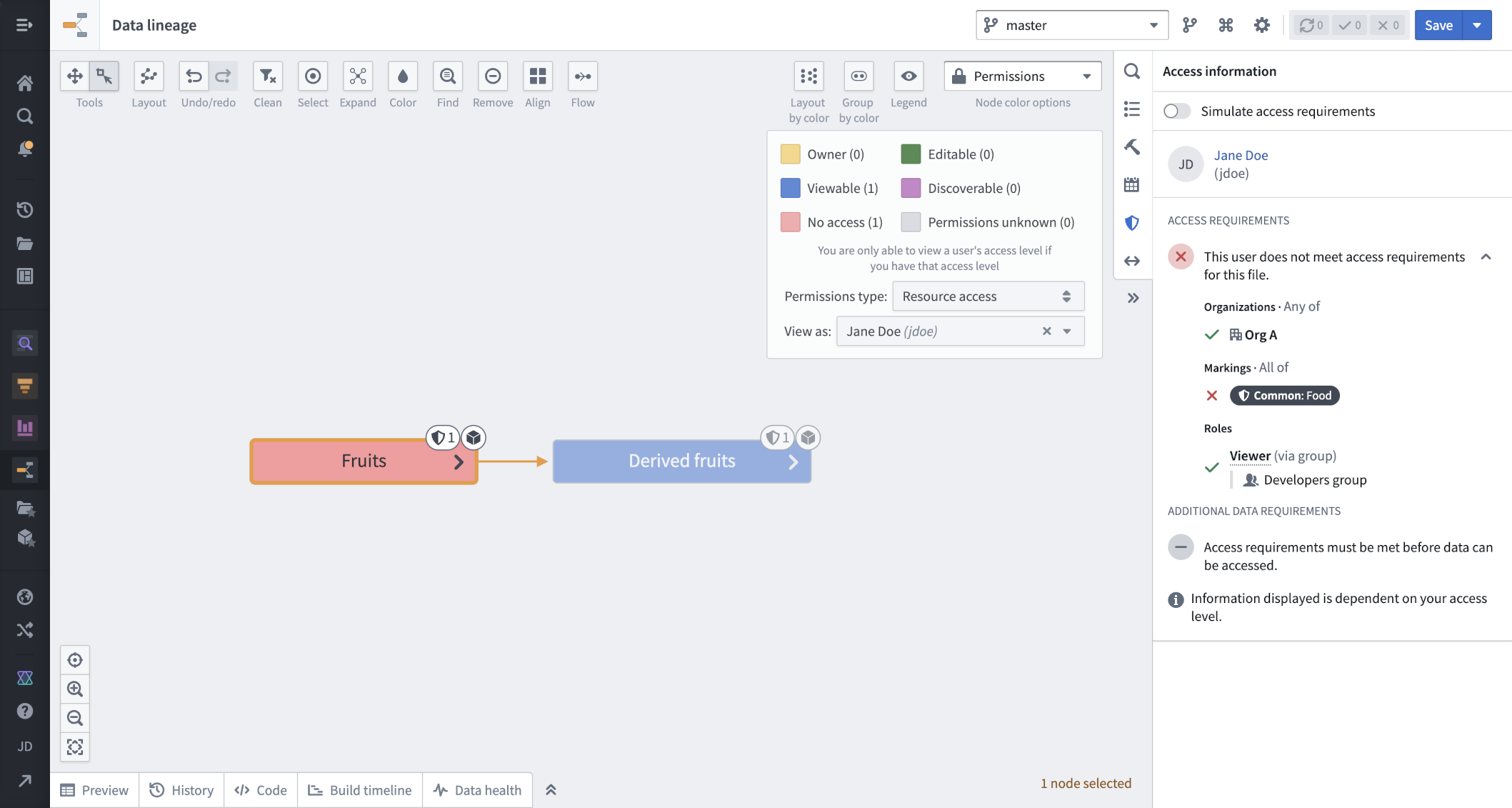Open the Build timeline tab
1512x808 pixels.
360,790
